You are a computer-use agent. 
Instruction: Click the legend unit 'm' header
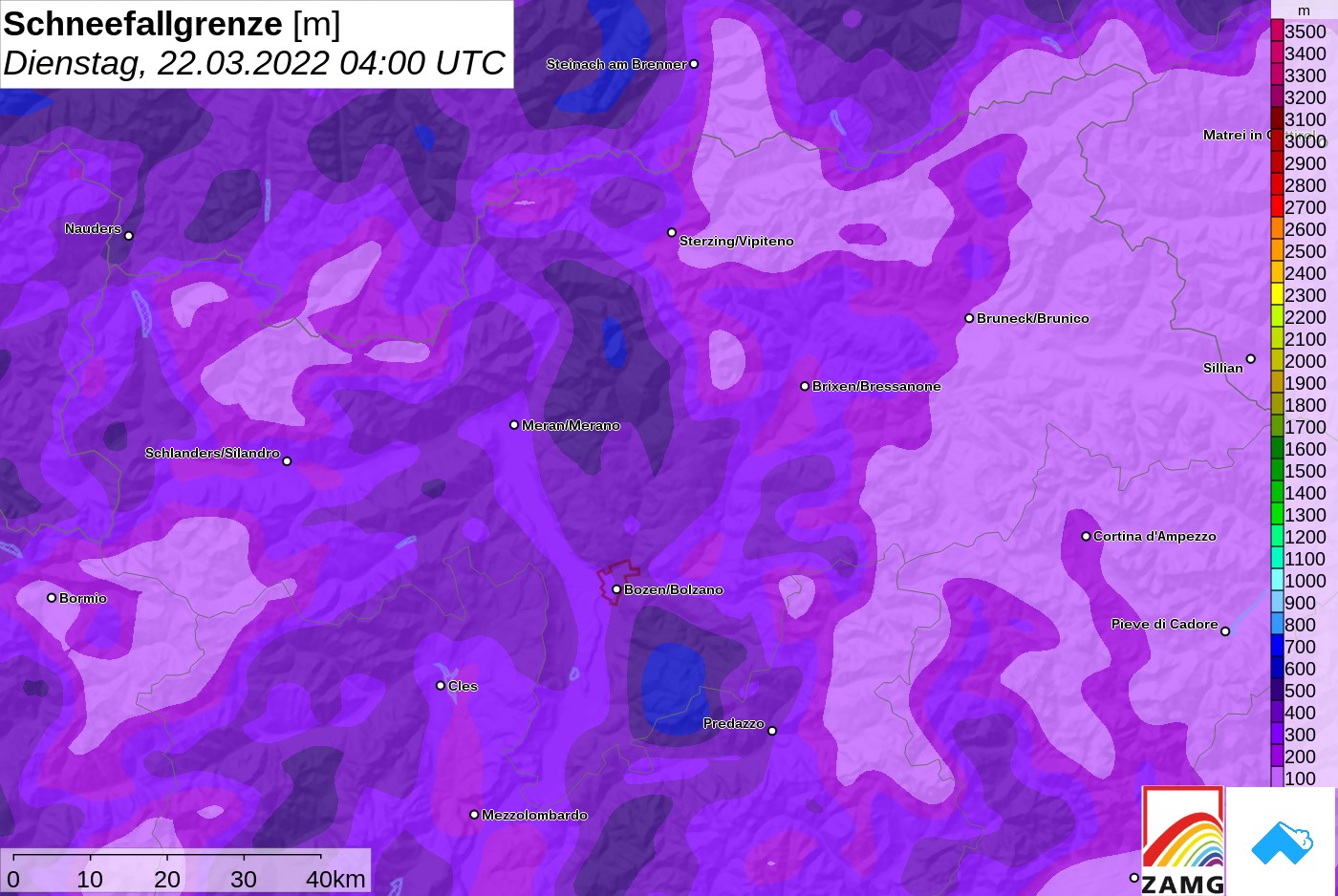[x=1304, y=11]
